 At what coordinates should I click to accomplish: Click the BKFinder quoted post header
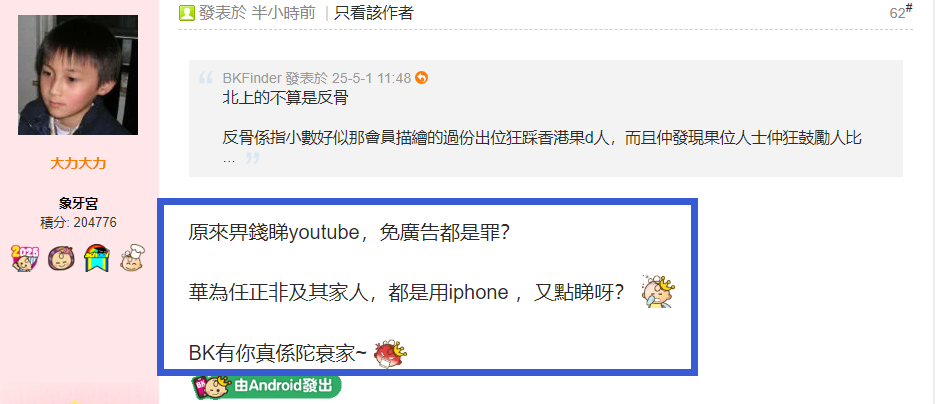[x=317, y=78]
